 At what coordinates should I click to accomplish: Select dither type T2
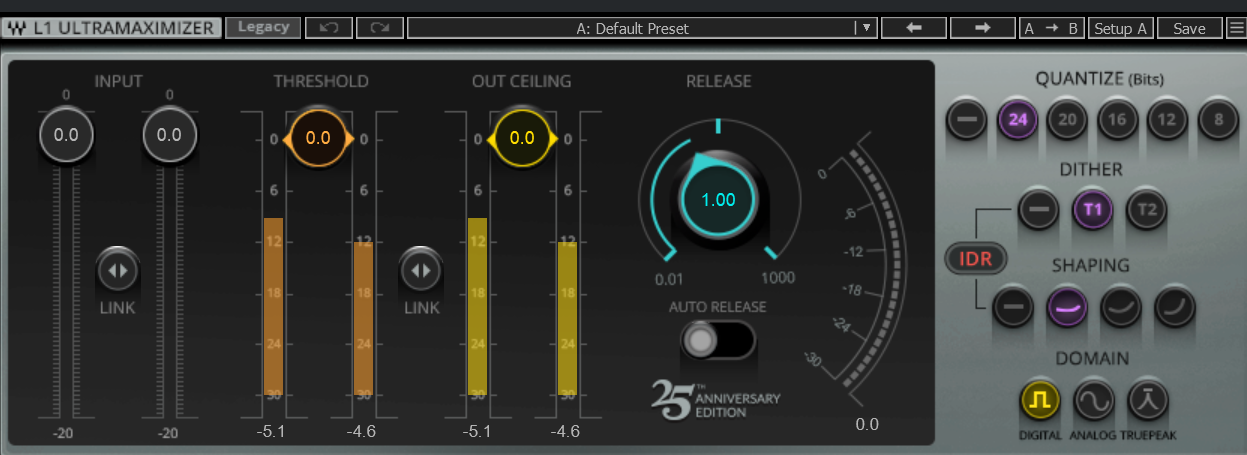click(x=1146, y=209)
